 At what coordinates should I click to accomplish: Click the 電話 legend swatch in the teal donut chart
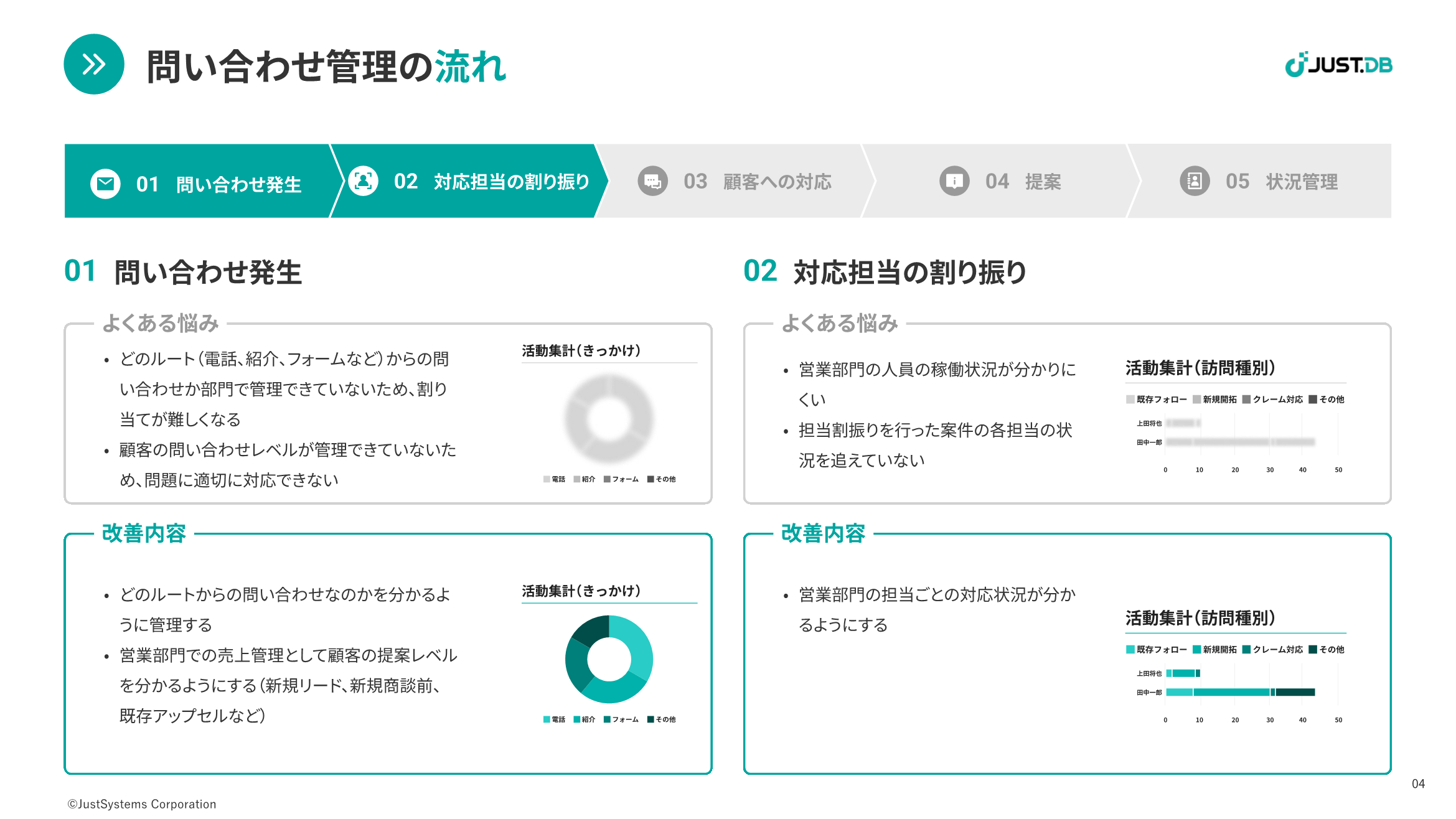(x=547, y=719)
